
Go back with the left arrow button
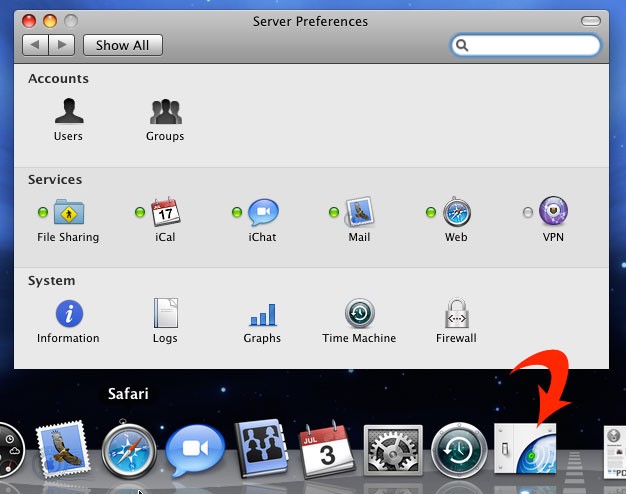click(35, 45)
